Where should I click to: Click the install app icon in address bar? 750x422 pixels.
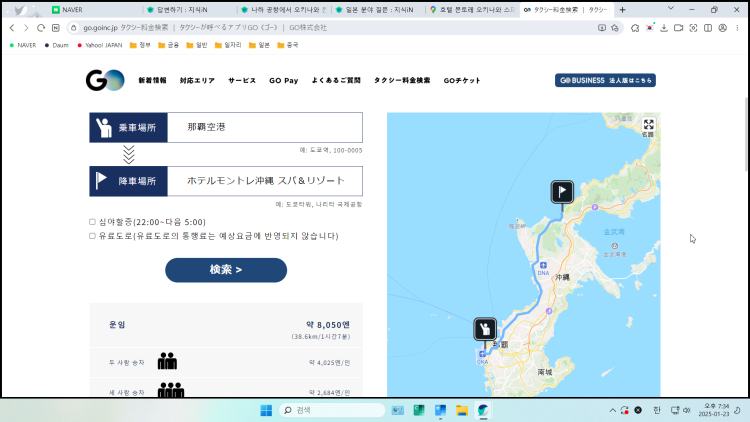click(602, 28)
